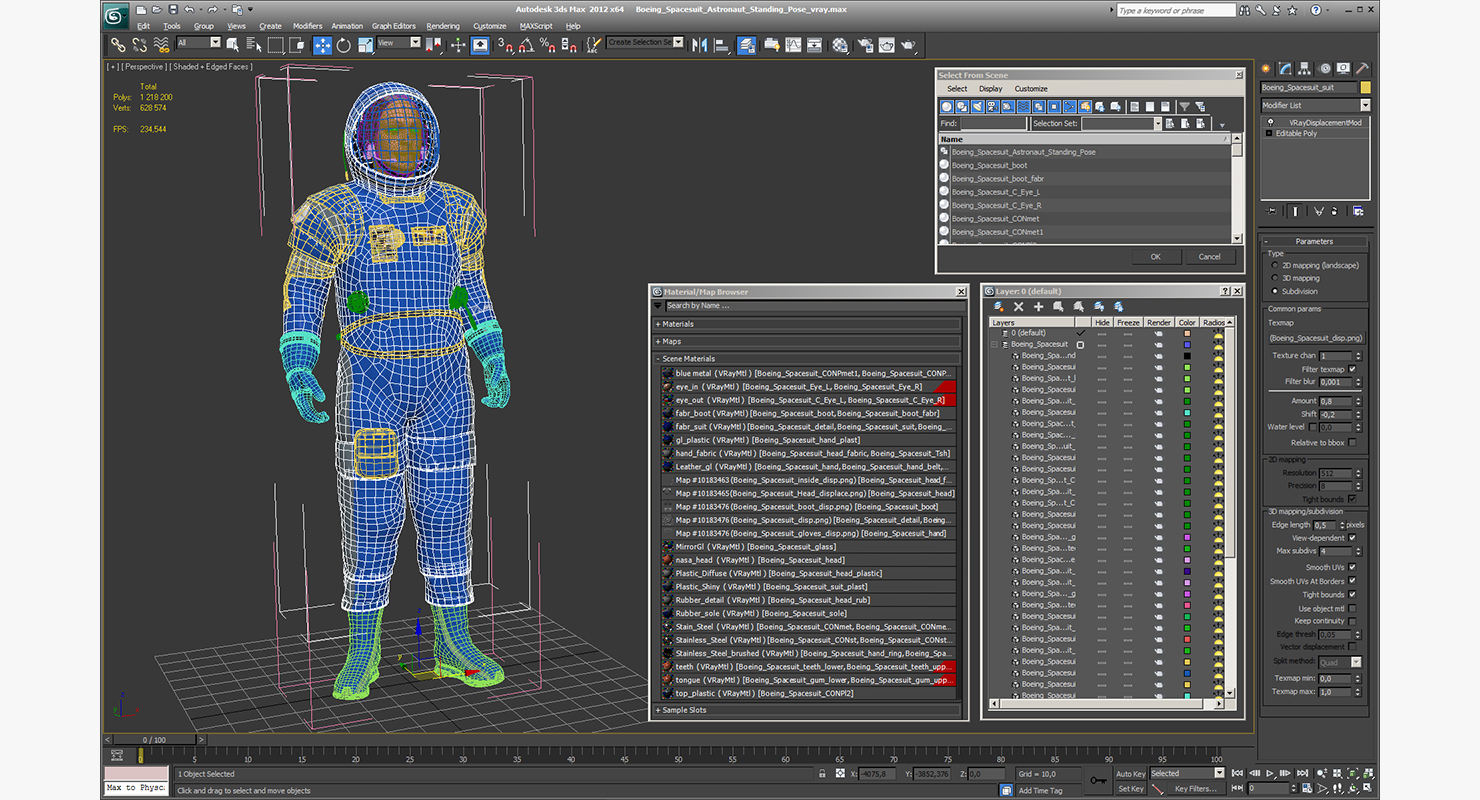Image resolution: width=1480 pixels, height=800 pixels.
Task: Toggle Display Geometry filter in Select From Scene
Action: point(946,106)
